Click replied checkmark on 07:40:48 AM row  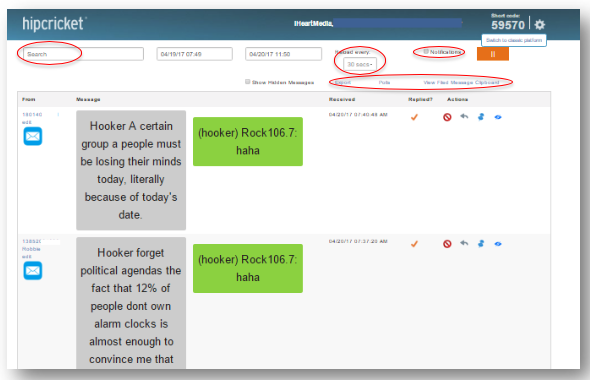(414, 117)
